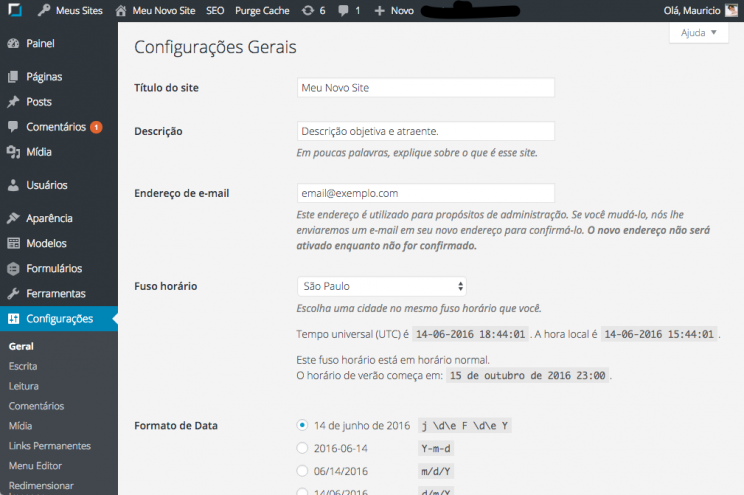This screenshot has width=744, height=495.
Task: Select the 2016-06-14 date format radio
Action: [x=302, y=448]
